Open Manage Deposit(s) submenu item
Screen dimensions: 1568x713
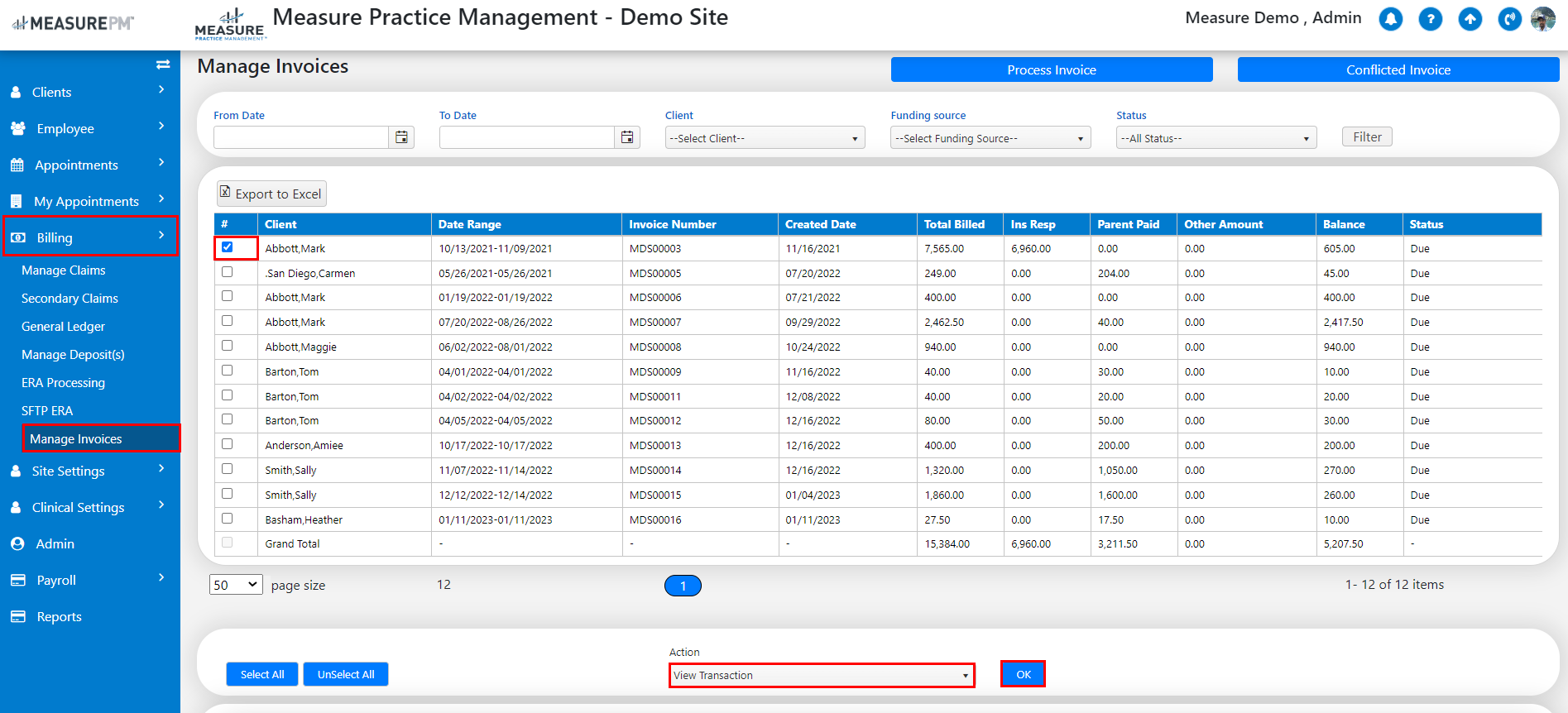(x=73, y=355)
